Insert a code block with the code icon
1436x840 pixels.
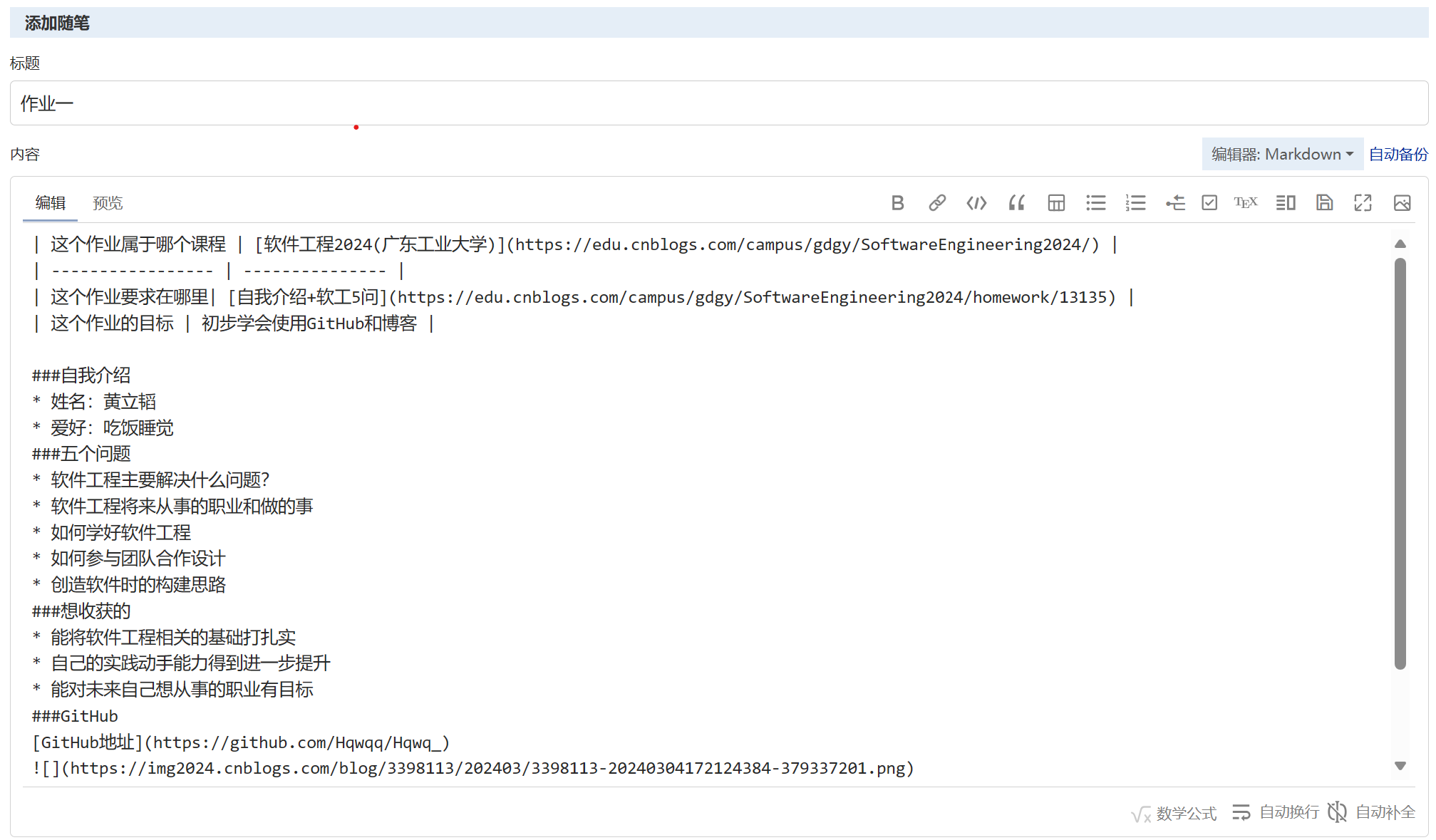tap(976, 203)
